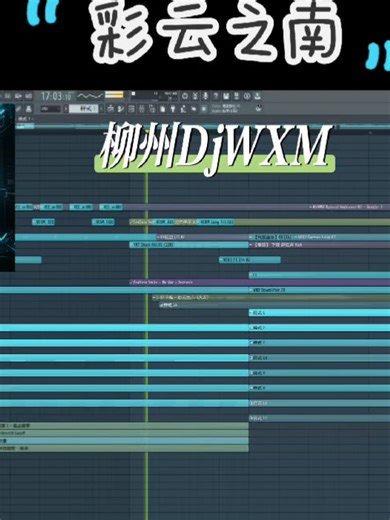The width and height of the screenshot is (390, 520).
Task: Click the save project floppy icon
Action: [226, 96]
